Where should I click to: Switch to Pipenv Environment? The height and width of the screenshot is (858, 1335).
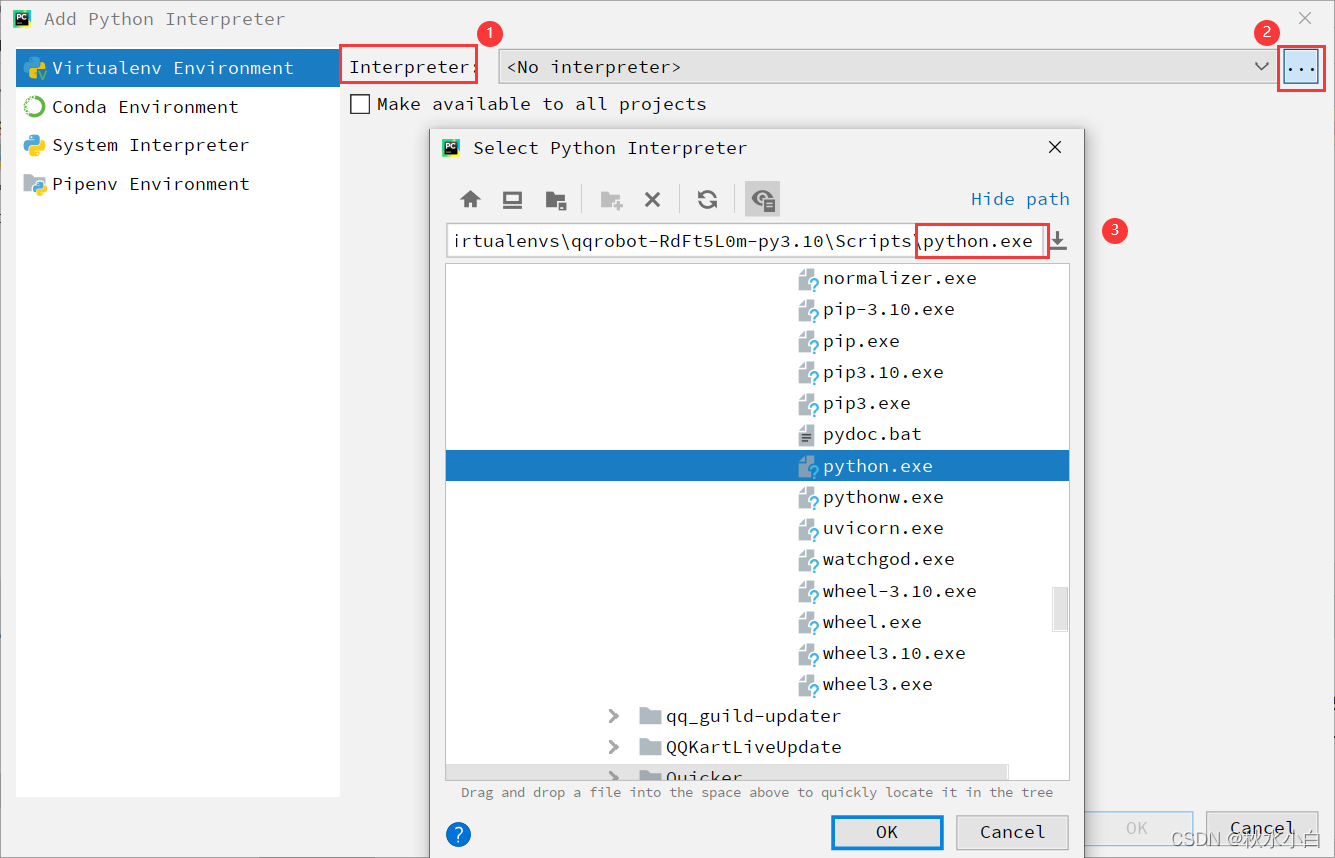[178, 184]
